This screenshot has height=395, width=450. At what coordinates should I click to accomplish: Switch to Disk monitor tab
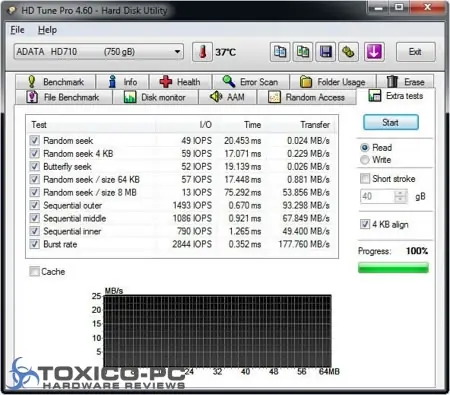click(155, 97)
